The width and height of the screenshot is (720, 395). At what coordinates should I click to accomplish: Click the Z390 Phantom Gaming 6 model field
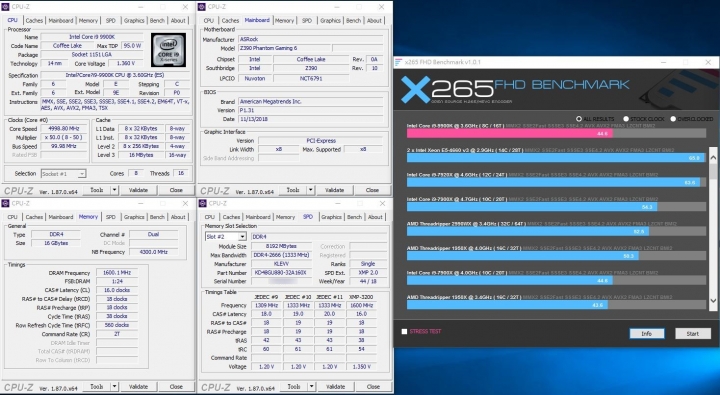(x=284, y=48)
